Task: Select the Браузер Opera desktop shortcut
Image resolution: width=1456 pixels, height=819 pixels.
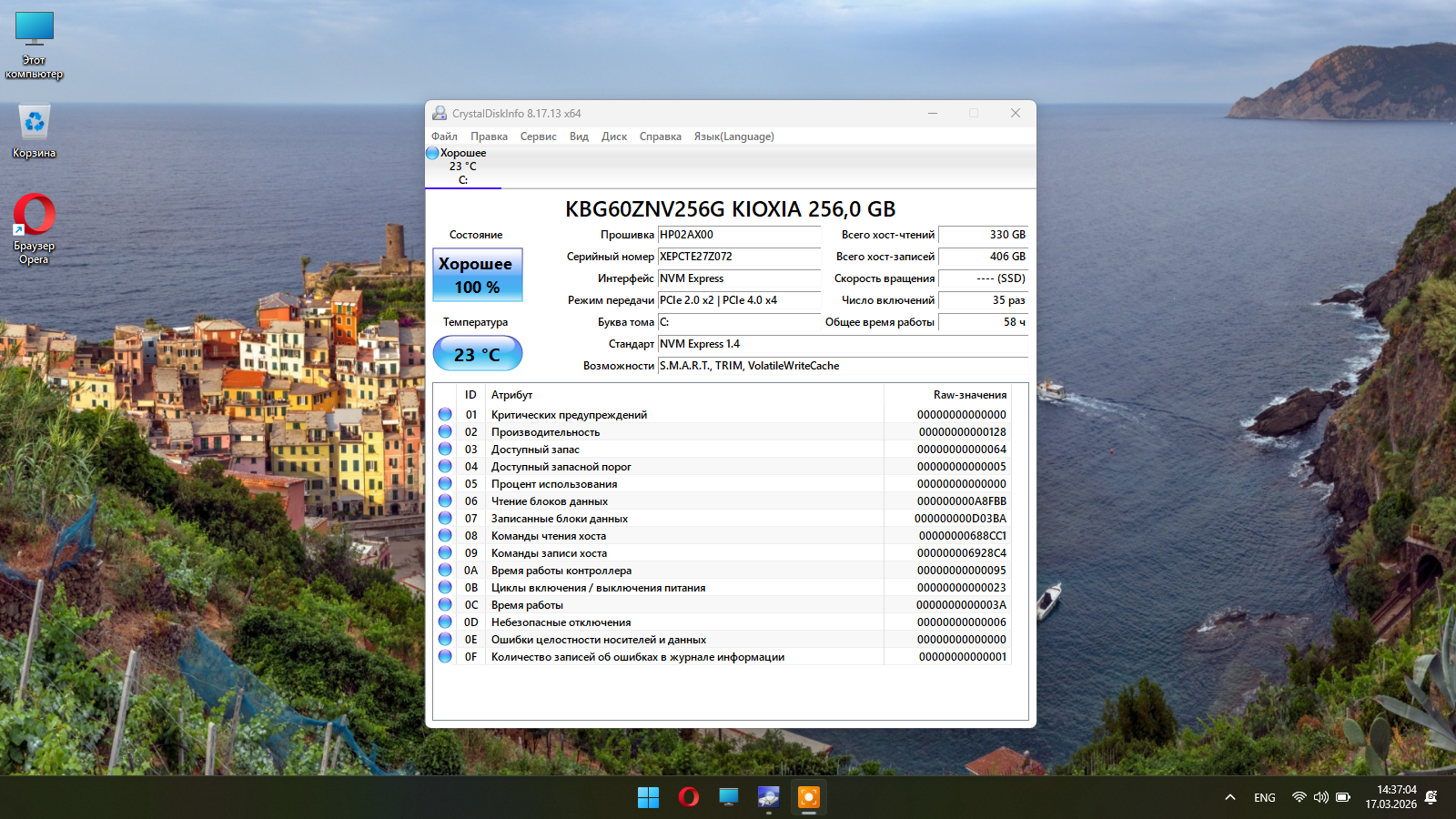Action: (35, 227)
